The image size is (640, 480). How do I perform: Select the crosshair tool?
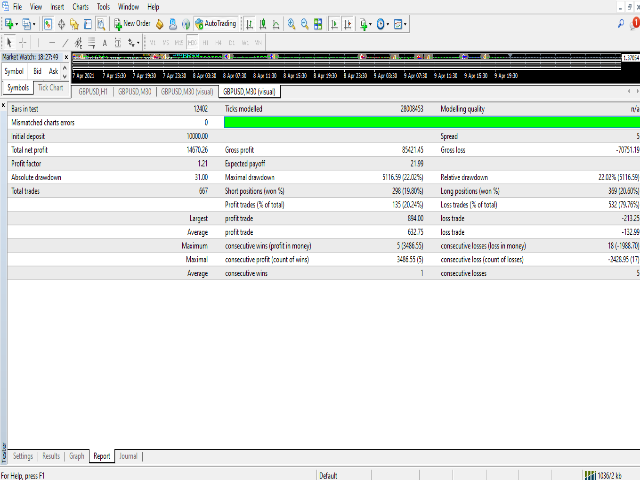(x=23, y=42)
